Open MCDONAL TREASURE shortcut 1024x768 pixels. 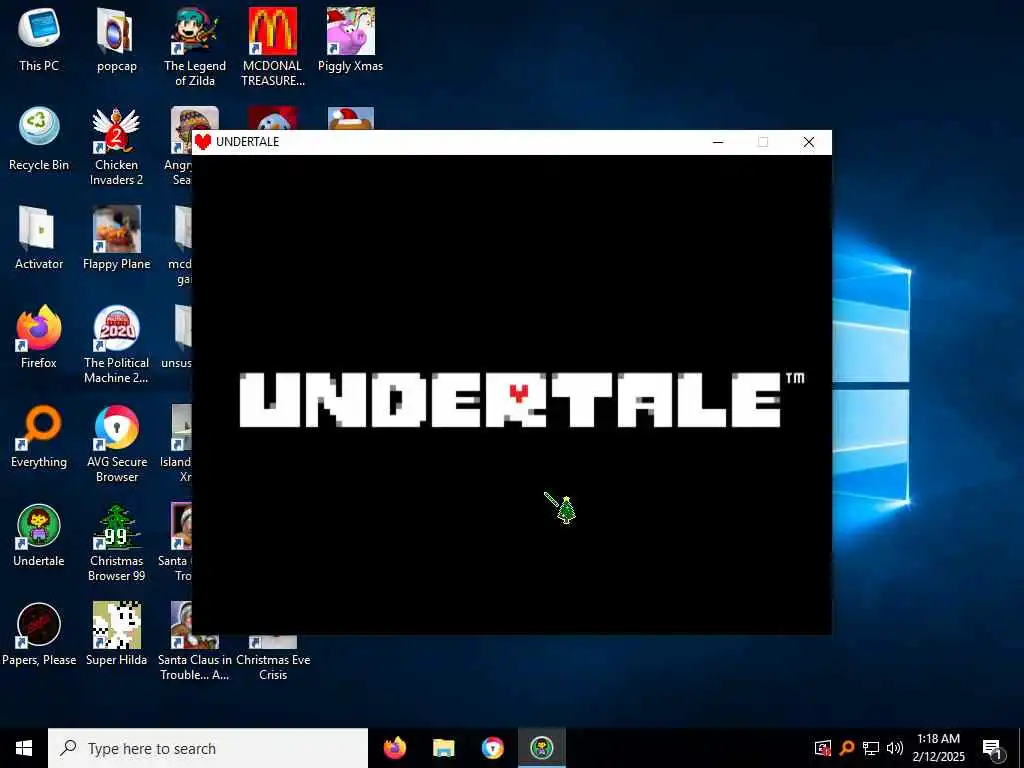tap(272, 46)
